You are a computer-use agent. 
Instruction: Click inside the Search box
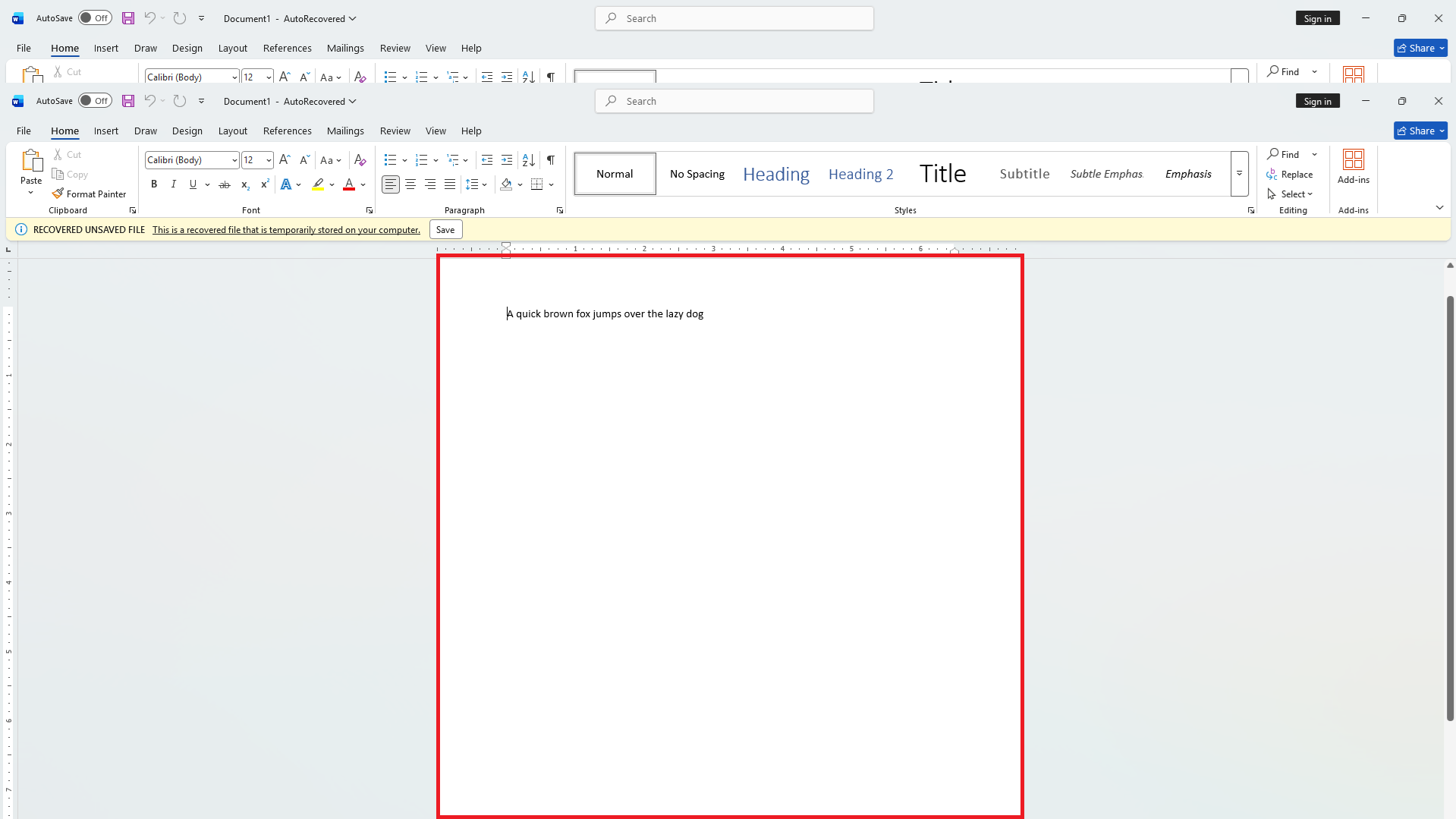point(733,100)
